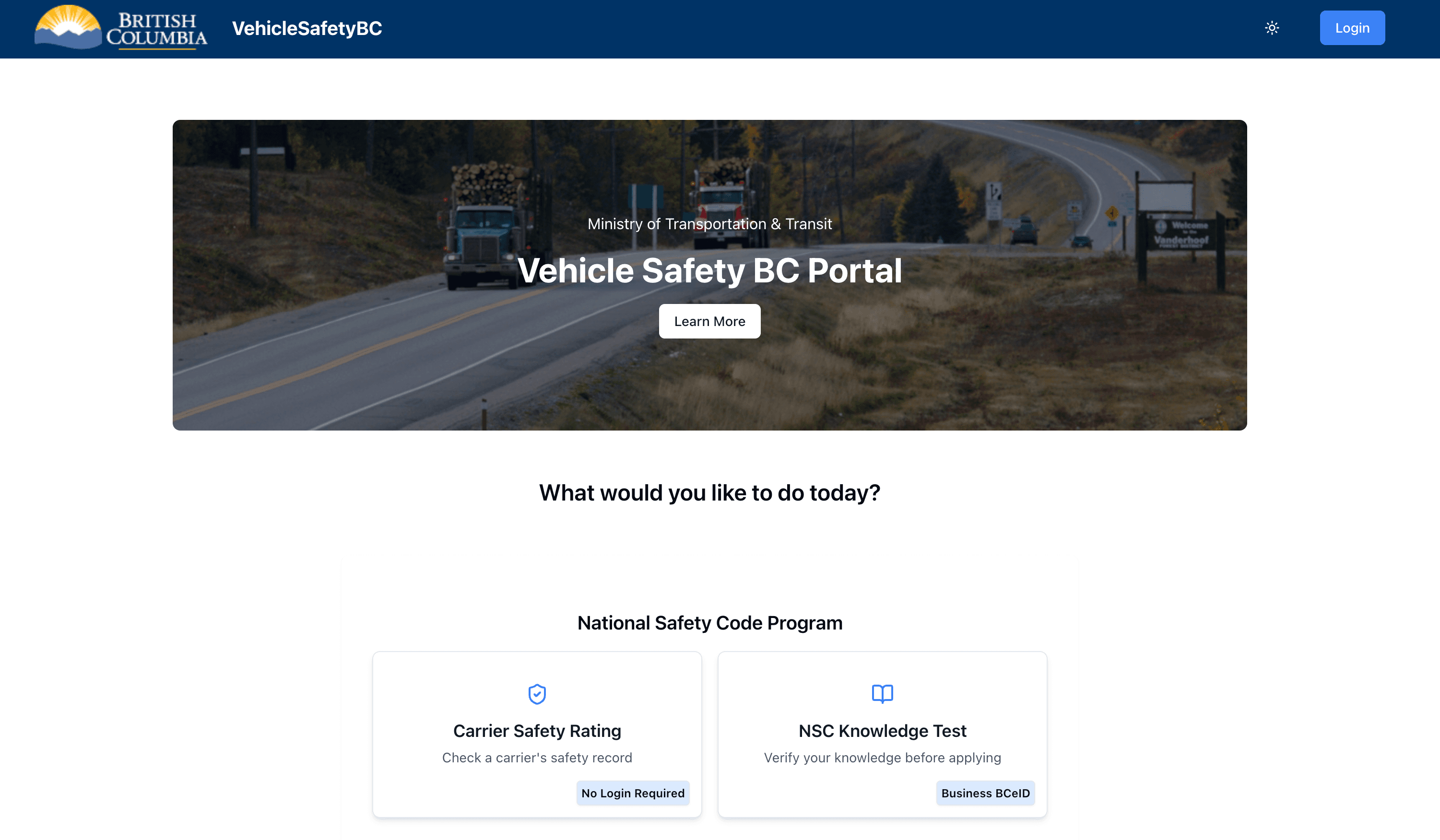
Task: Click the NSC Knowledge Test book icon
Action: coord(882,694)
